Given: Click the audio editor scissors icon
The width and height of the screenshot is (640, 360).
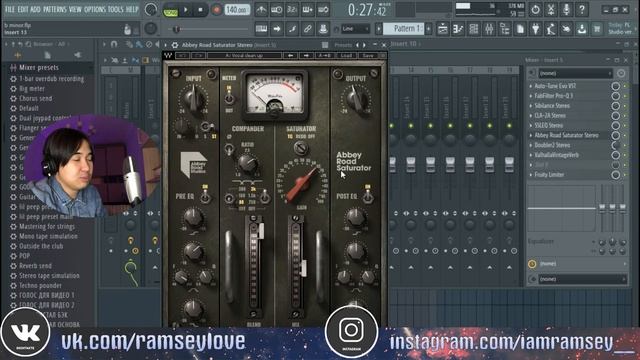Looking at the screenshot, I should pos(551,10).
